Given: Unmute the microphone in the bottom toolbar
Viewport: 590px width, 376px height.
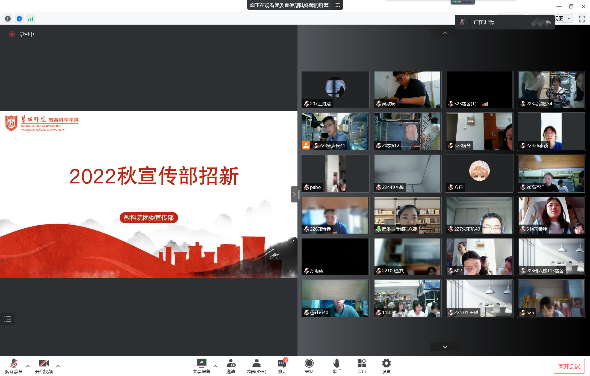Looking at the screenshot, I should click(x=14, y=365).
